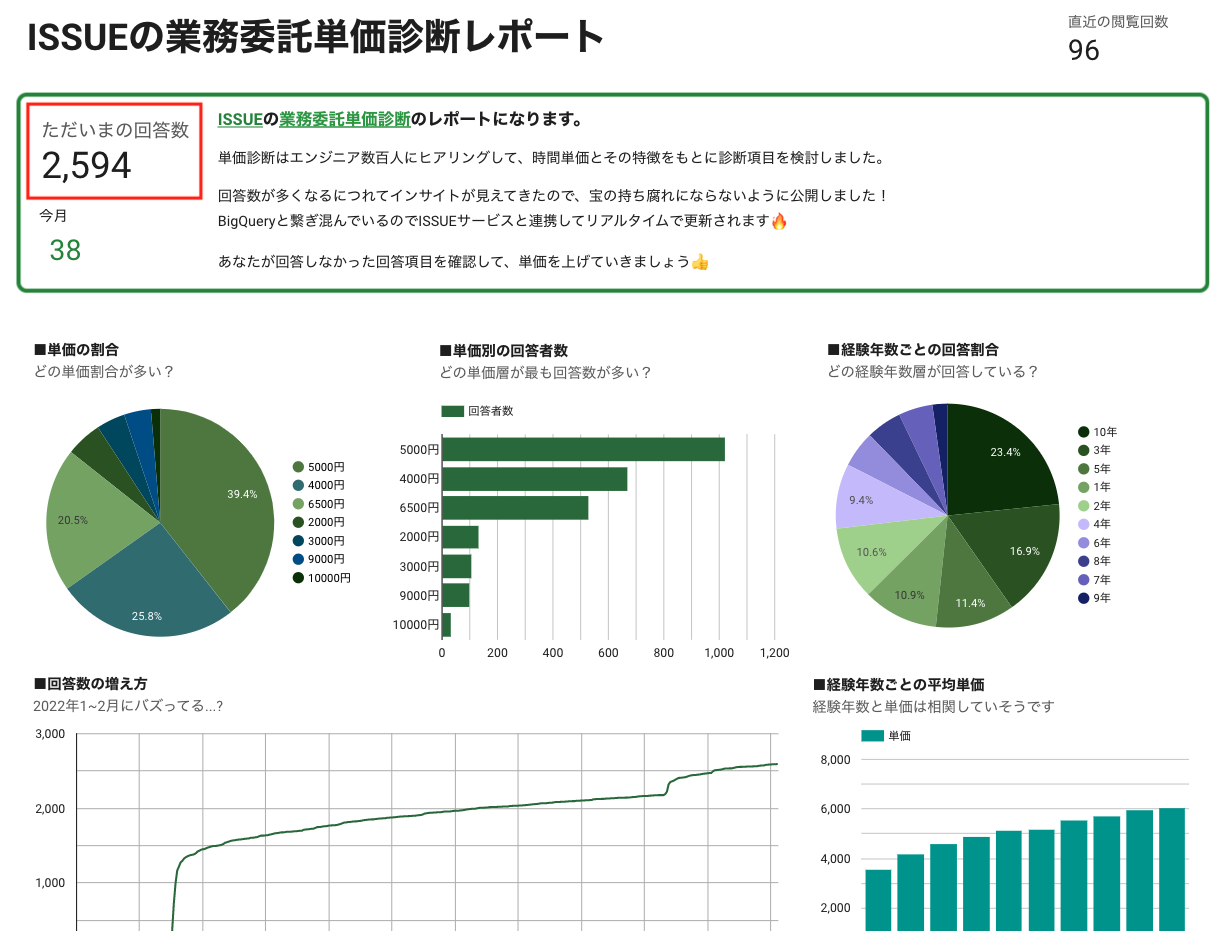This screenshot has width=1223, height=931.
Task: Click the ■経験年数ごとの平均単価 chart heading
Action: pos(899,685)
